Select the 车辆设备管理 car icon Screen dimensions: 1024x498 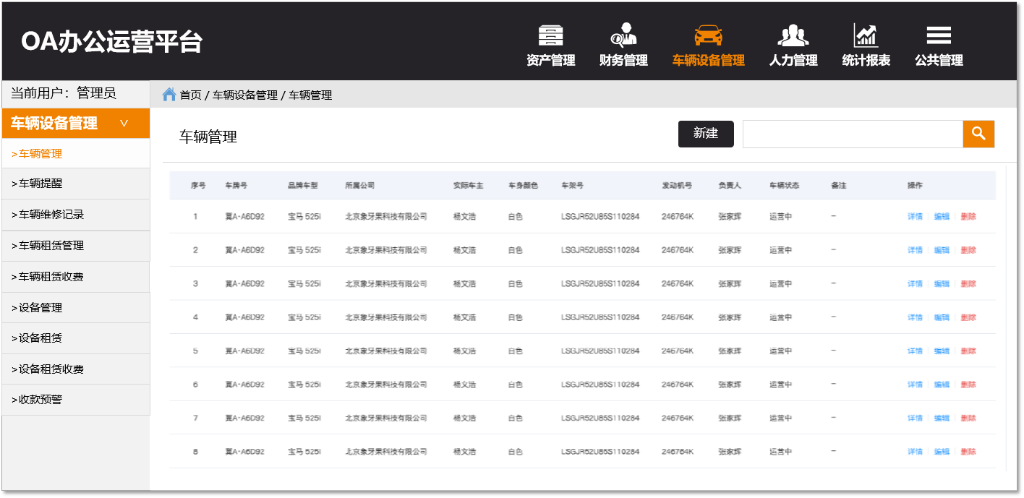(x=708, y=36)
